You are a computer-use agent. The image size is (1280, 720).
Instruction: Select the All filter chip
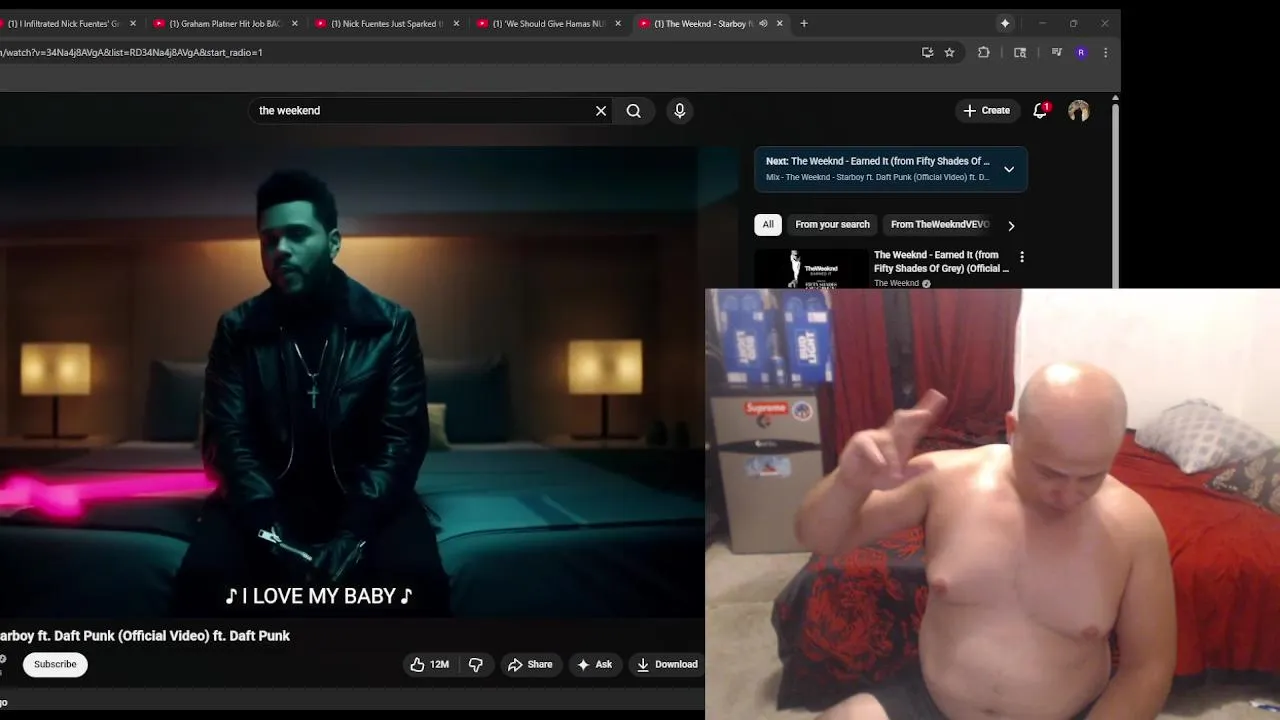(x=768, y=225)
